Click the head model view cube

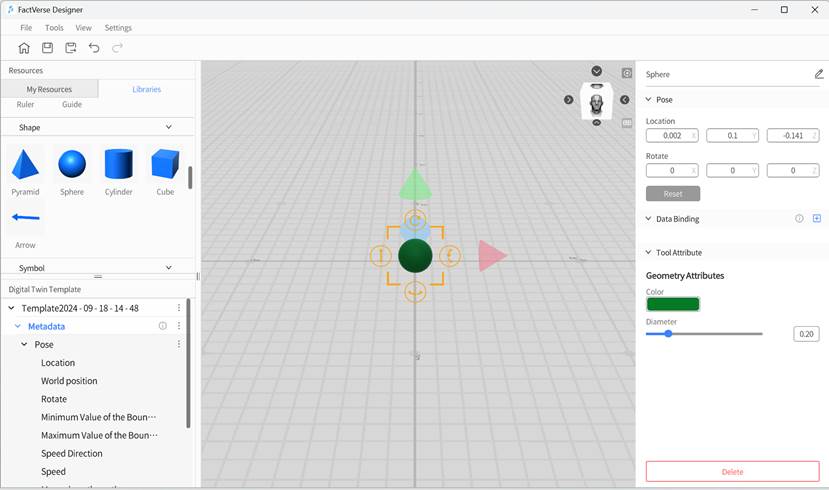pyautogui.click(x=596, y=103)
